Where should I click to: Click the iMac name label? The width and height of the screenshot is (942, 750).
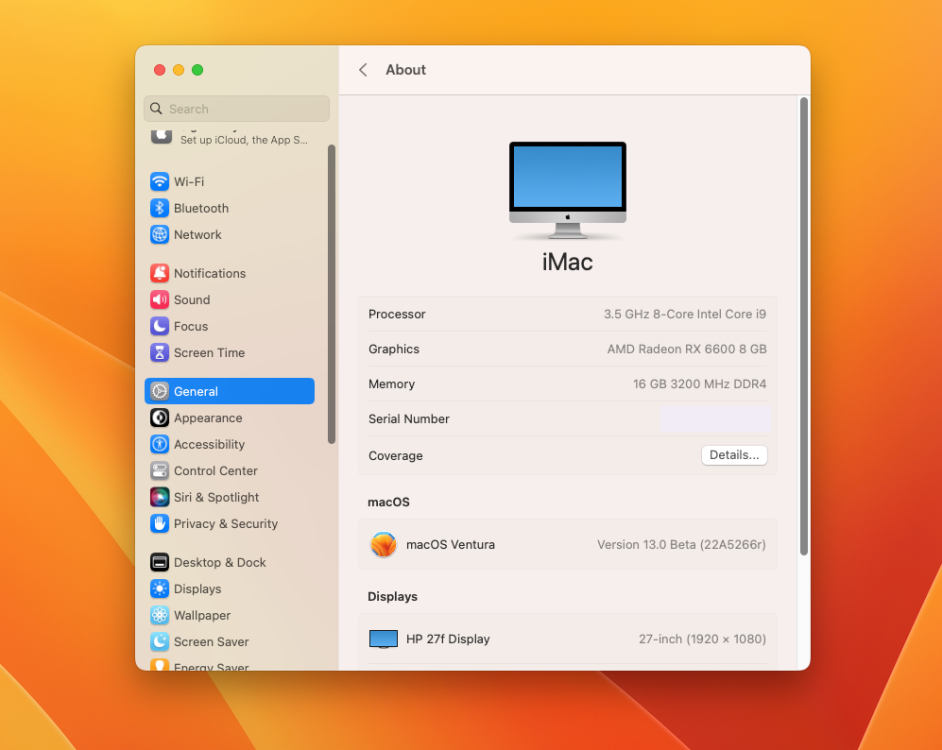click(x=568, y=262)
